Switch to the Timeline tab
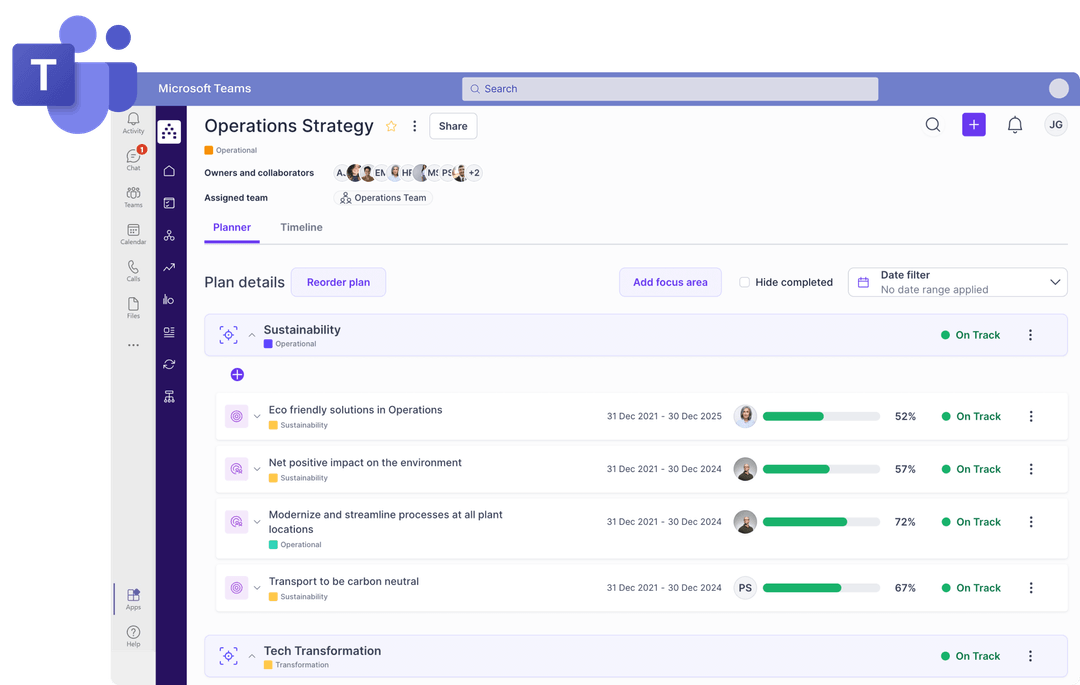Image resolution: width=1080 pixels, height=685 pixels. click(301, 227)
